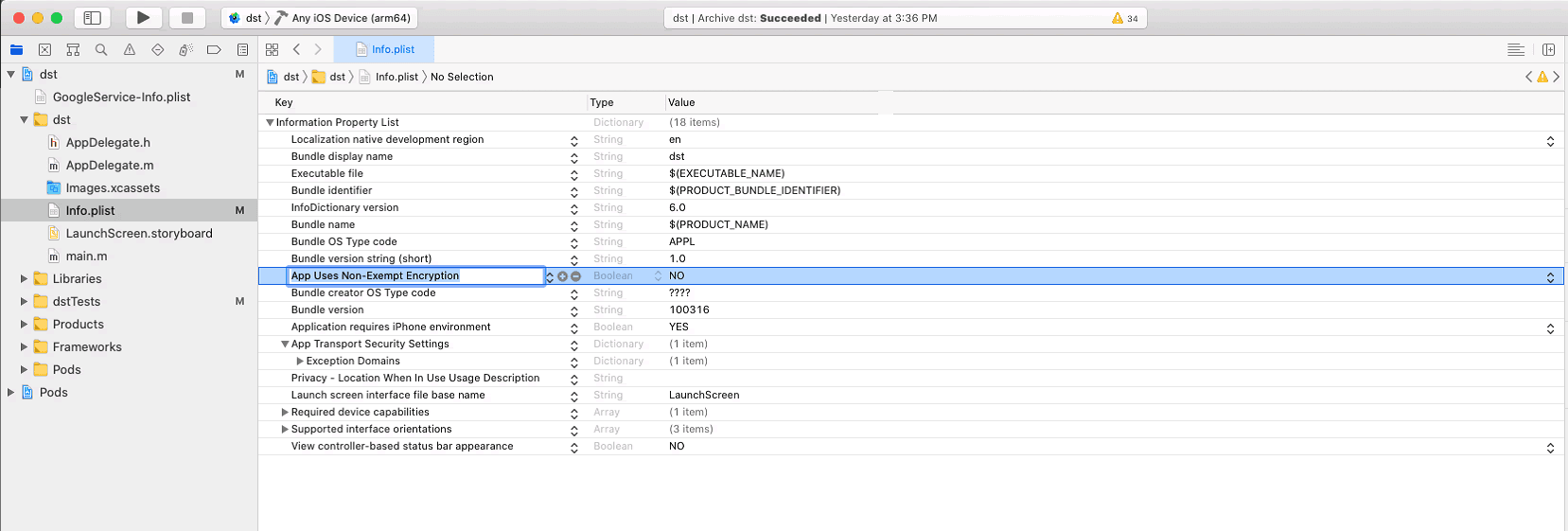Click the Stop button in toolbar
Screen dimensions: 1568x531
tap(187, 18)
